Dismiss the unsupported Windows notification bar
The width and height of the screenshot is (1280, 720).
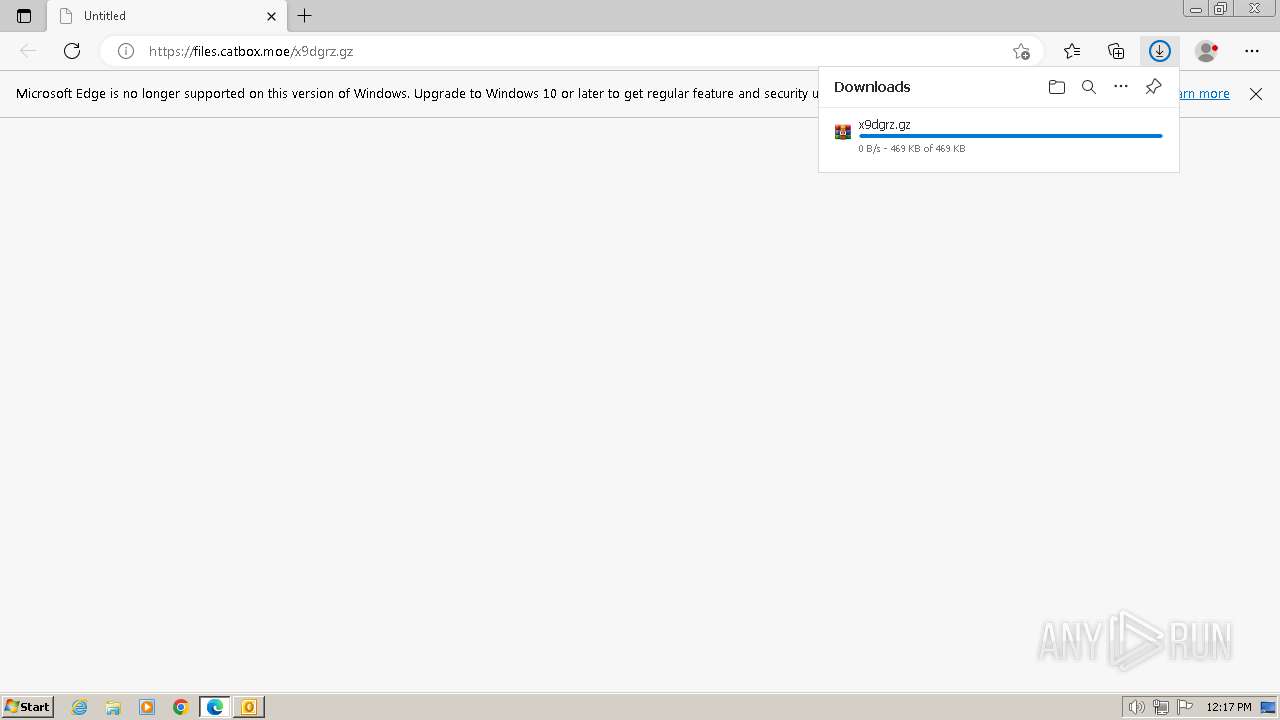pyautogui.click(x=1256, y=94)
